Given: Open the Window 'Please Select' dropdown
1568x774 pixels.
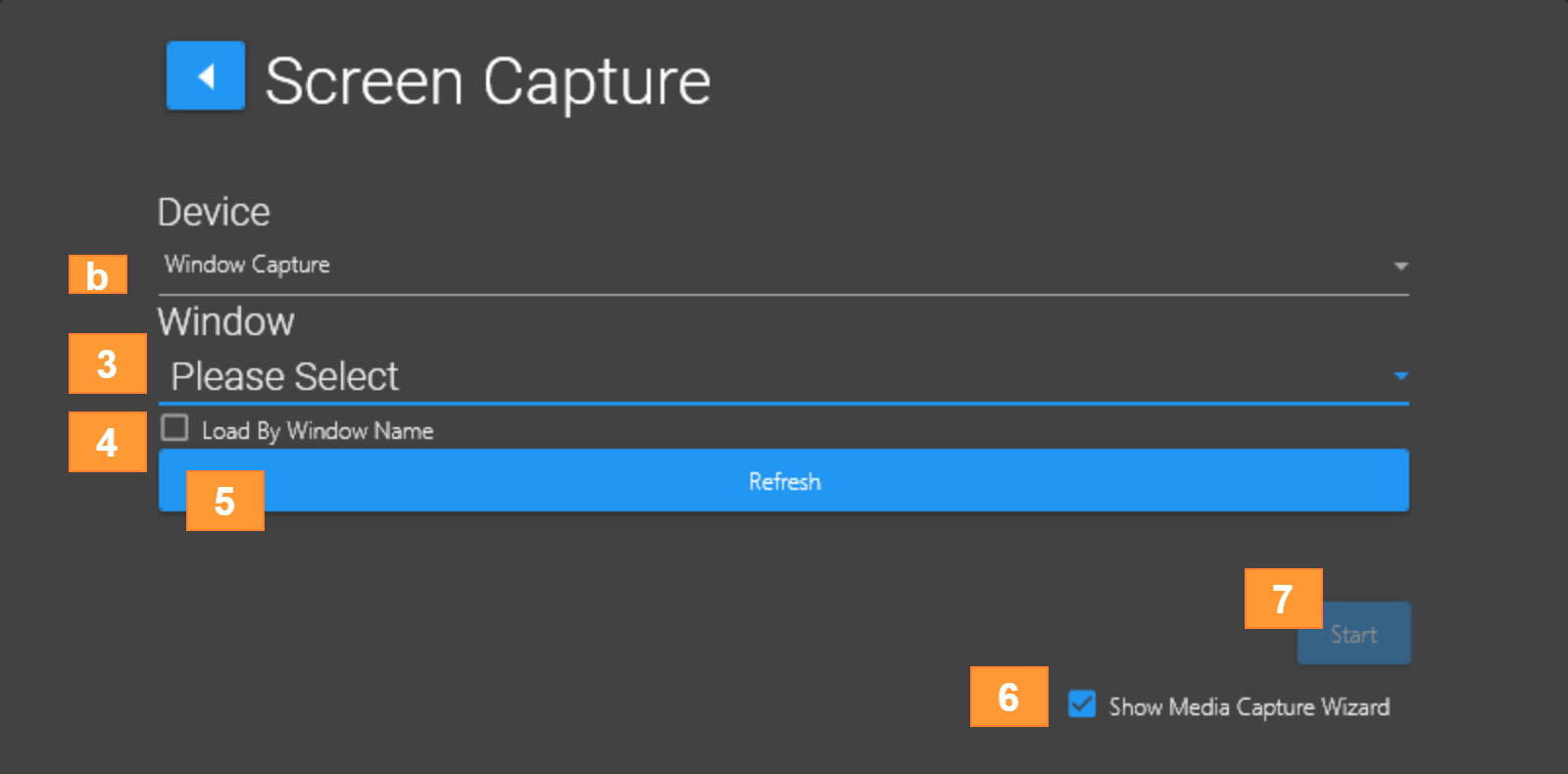Looking at the screenshot, I should click(x=774, y=377).
